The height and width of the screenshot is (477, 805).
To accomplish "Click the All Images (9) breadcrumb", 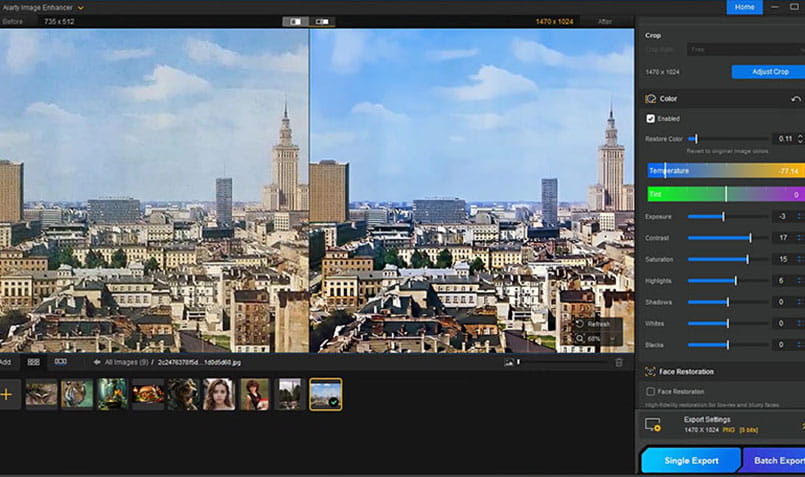I will [x=128, y=362].
